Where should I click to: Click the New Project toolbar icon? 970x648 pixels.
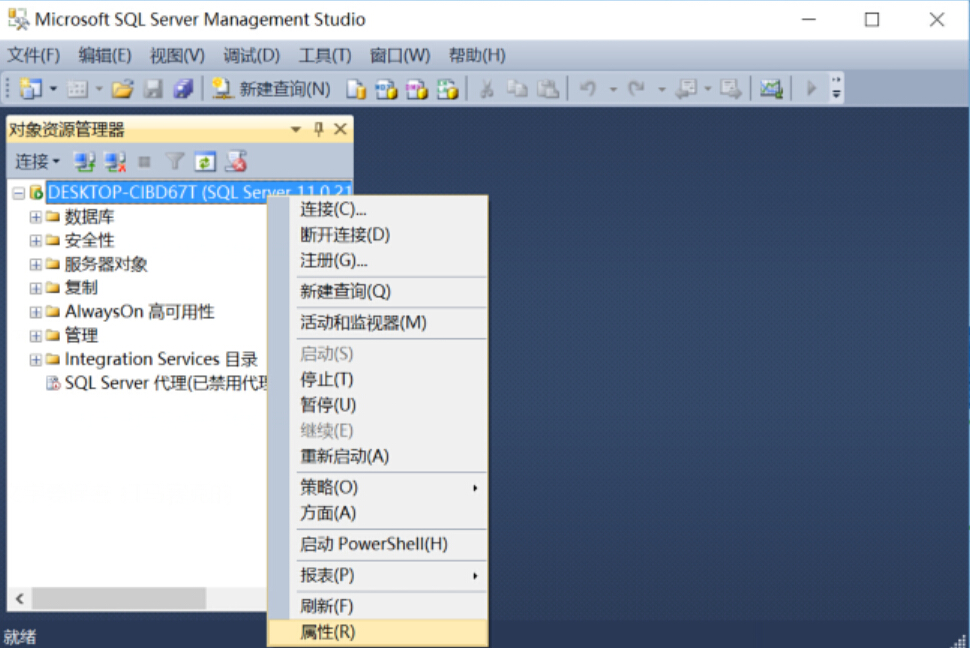pos(30,89)
